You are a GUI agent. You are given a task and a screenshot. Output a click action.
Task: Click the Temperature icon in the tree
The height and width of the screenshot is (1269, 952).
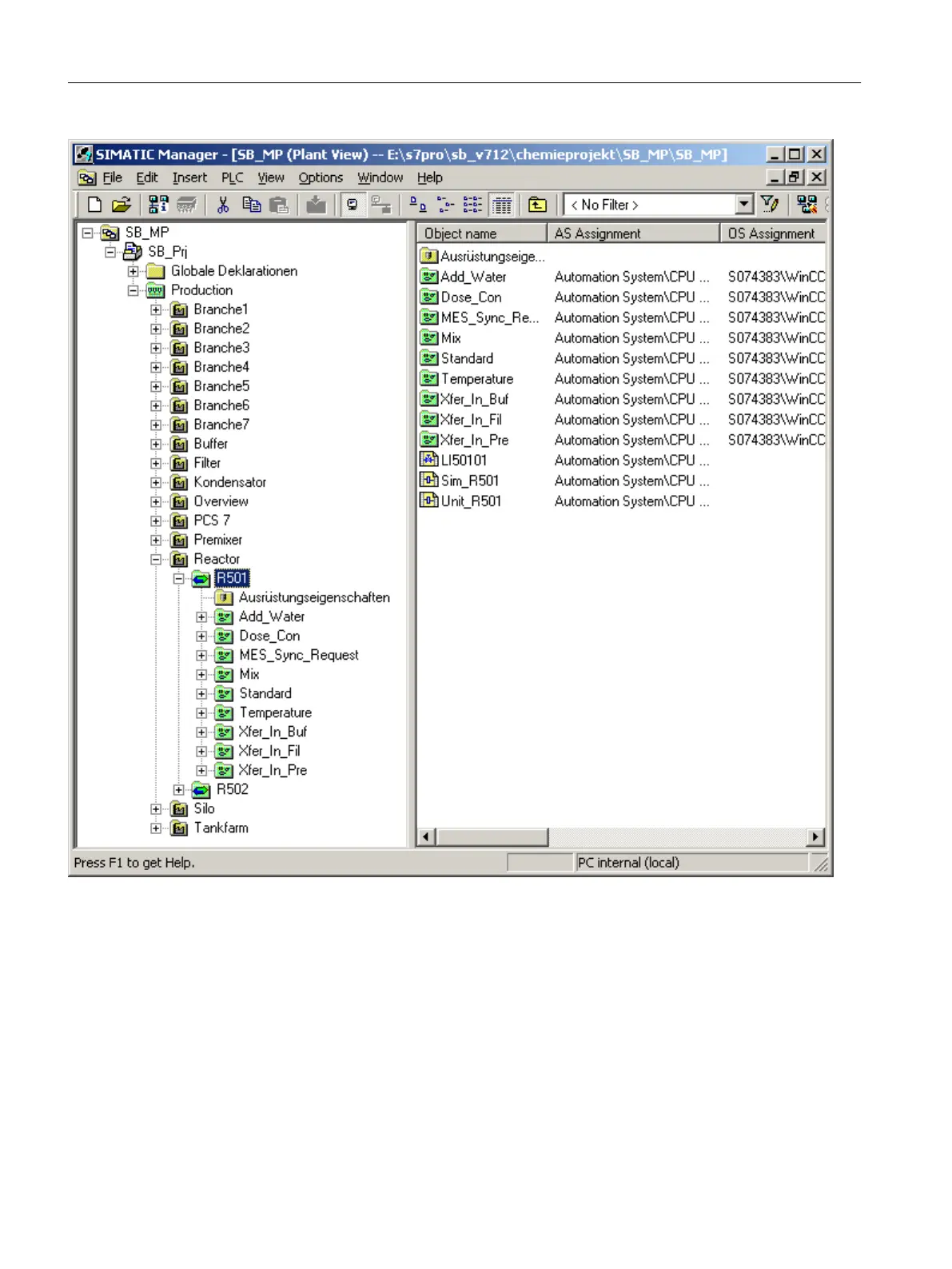(x=225, y=713)
